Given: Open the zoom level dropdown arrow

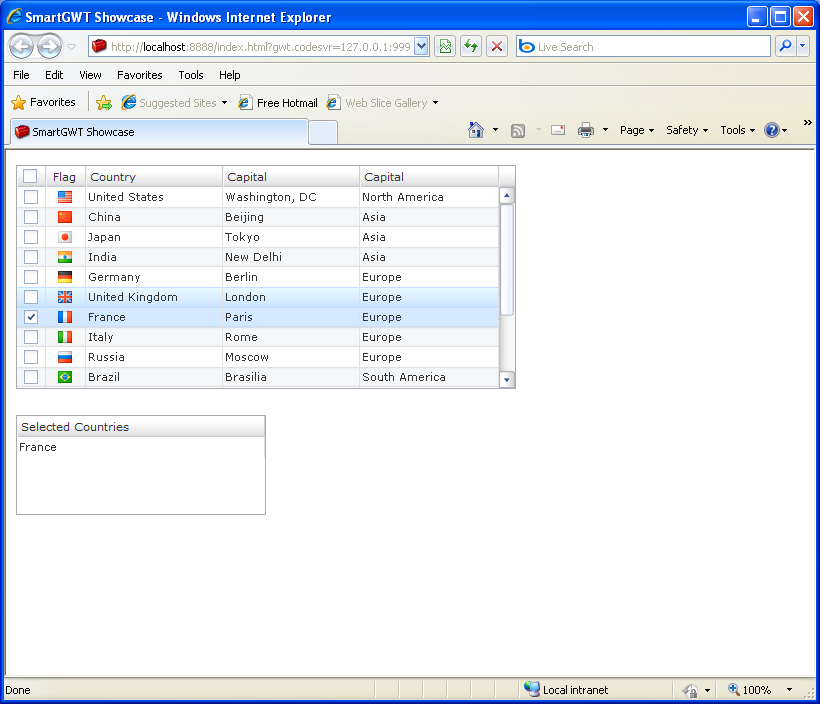Looking at the screenshot, I should click(790, 690).
